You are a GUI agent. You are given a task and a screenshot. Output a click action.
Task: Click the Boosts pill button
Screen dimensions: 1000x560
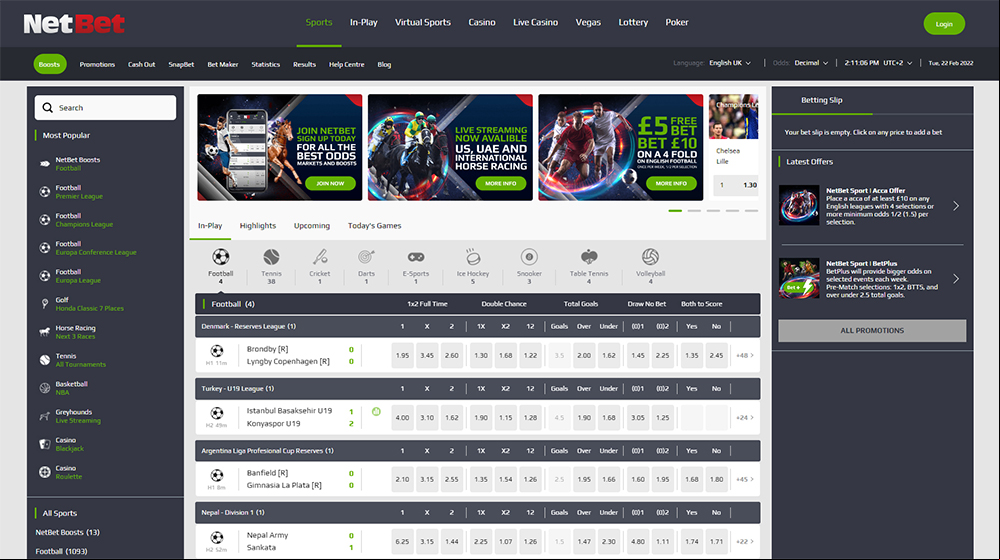tap(50, 64)
